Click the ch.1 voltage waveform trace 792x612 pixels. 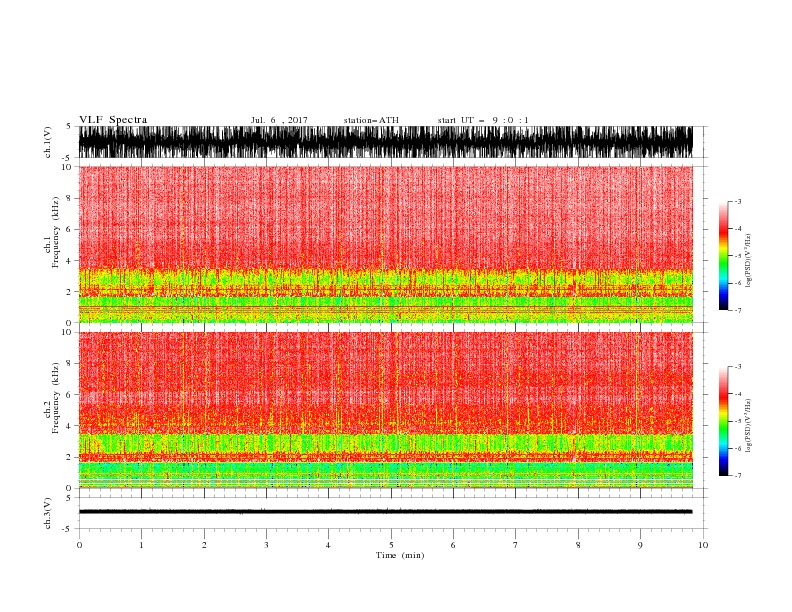(x=386, y=142)
